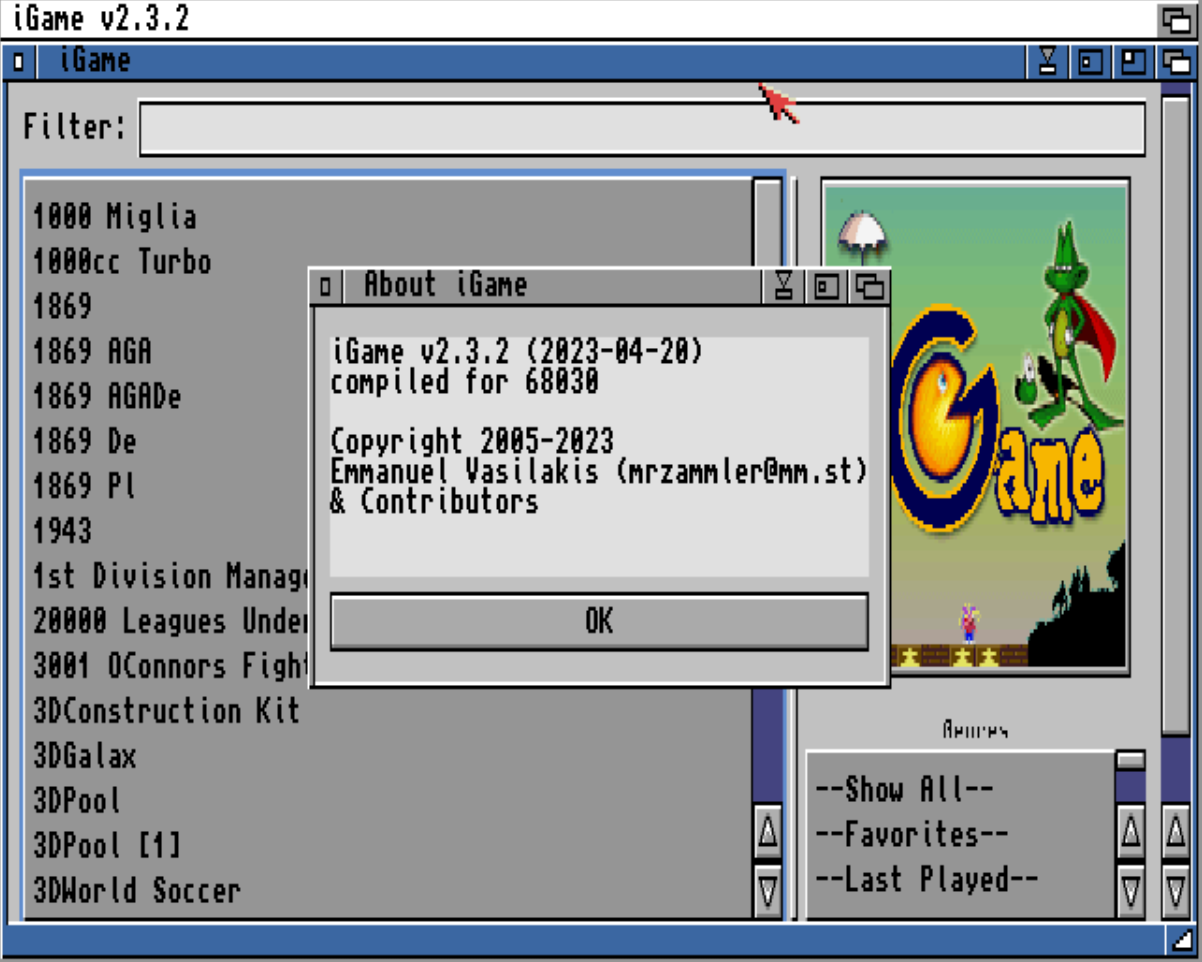Viewport: 1202px width, 962px height.
Task: Click the iGame window iconify gadget
Action: pos(1047,62)
